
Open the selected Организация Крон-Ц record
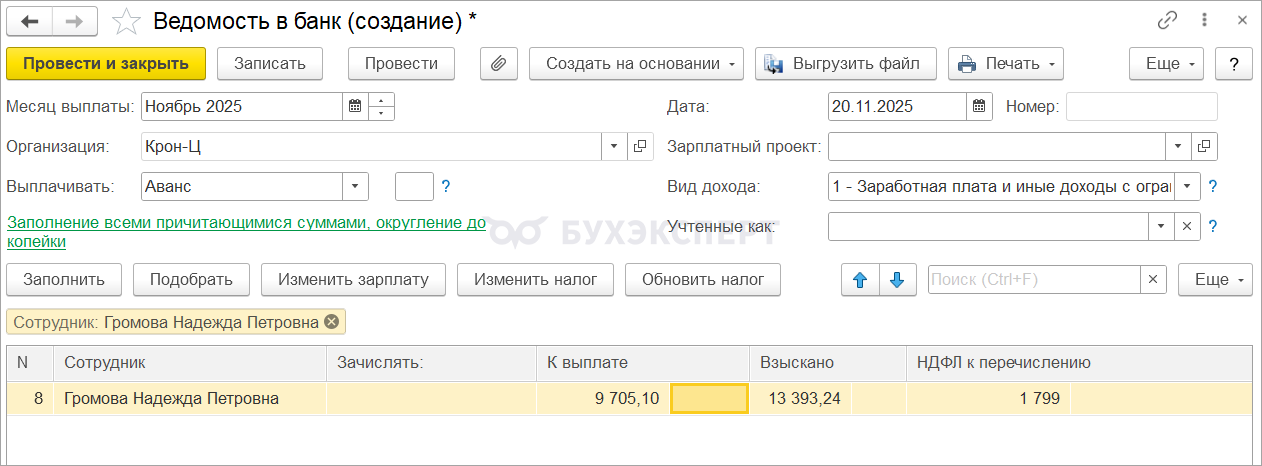640,146
